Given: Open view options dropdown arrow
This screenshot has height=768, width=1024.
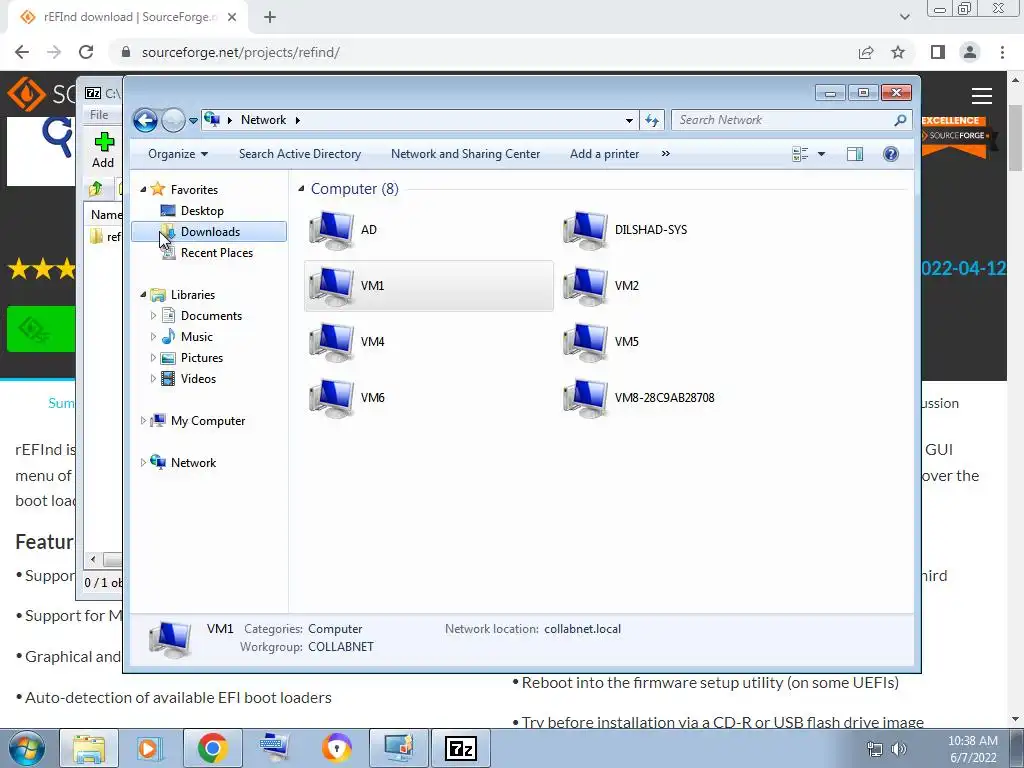Looking at the screenshot, I should point(822,154).
